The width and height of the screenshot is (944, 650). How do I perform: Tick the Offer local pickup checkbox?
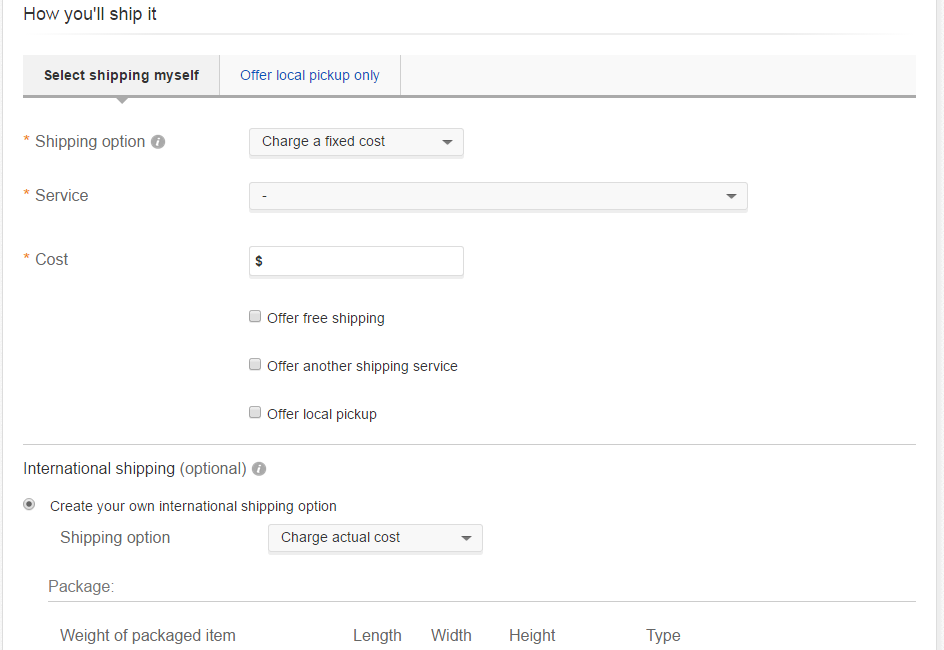tap(255, 413)
